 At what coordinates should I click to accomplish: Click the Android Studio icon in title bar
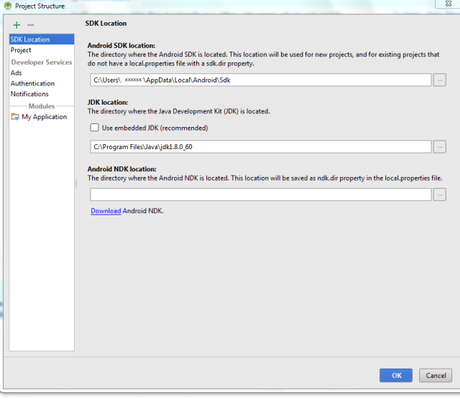point(8,6)
